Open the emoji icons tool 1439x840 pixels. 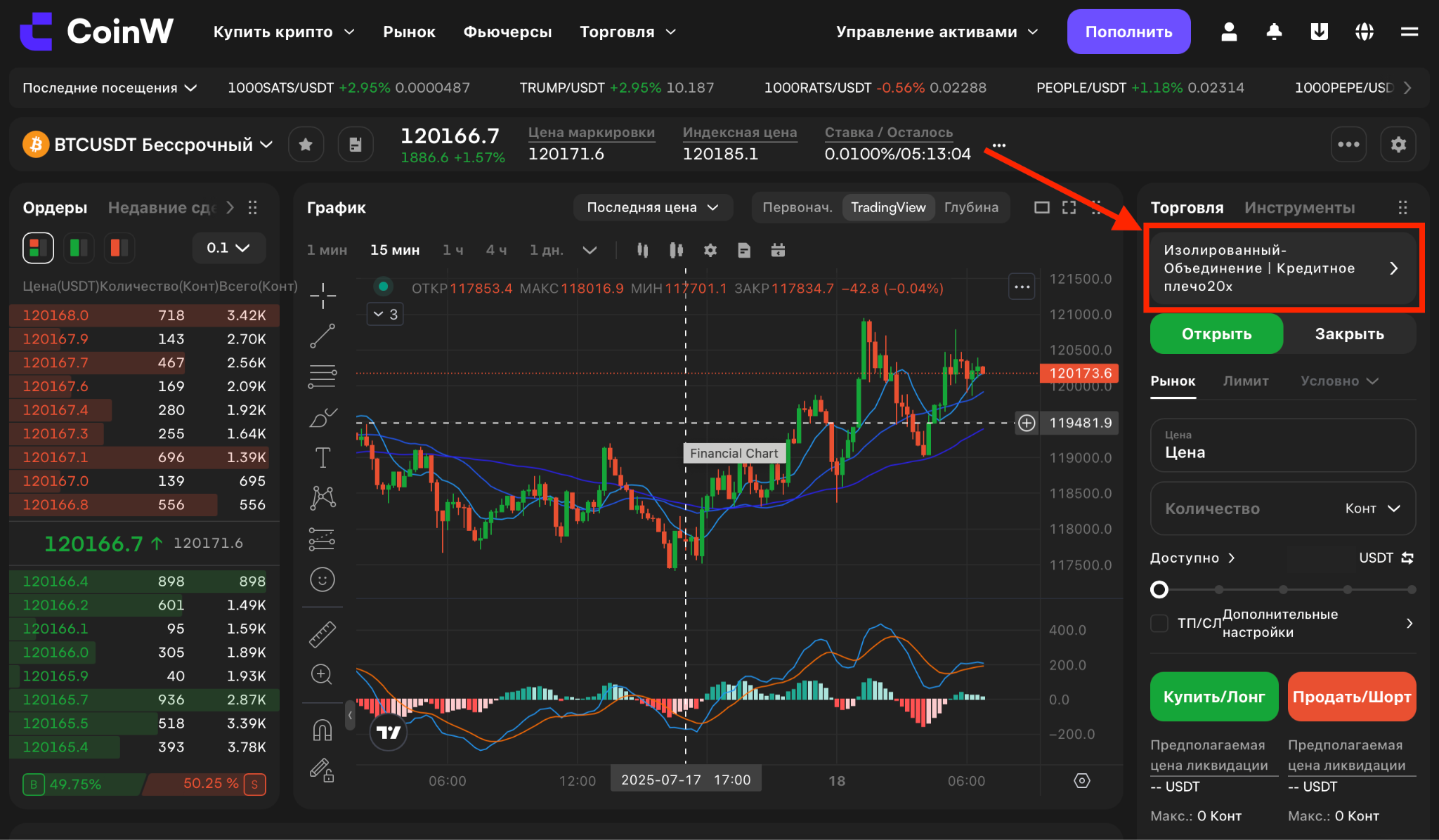tap(323, 579)
